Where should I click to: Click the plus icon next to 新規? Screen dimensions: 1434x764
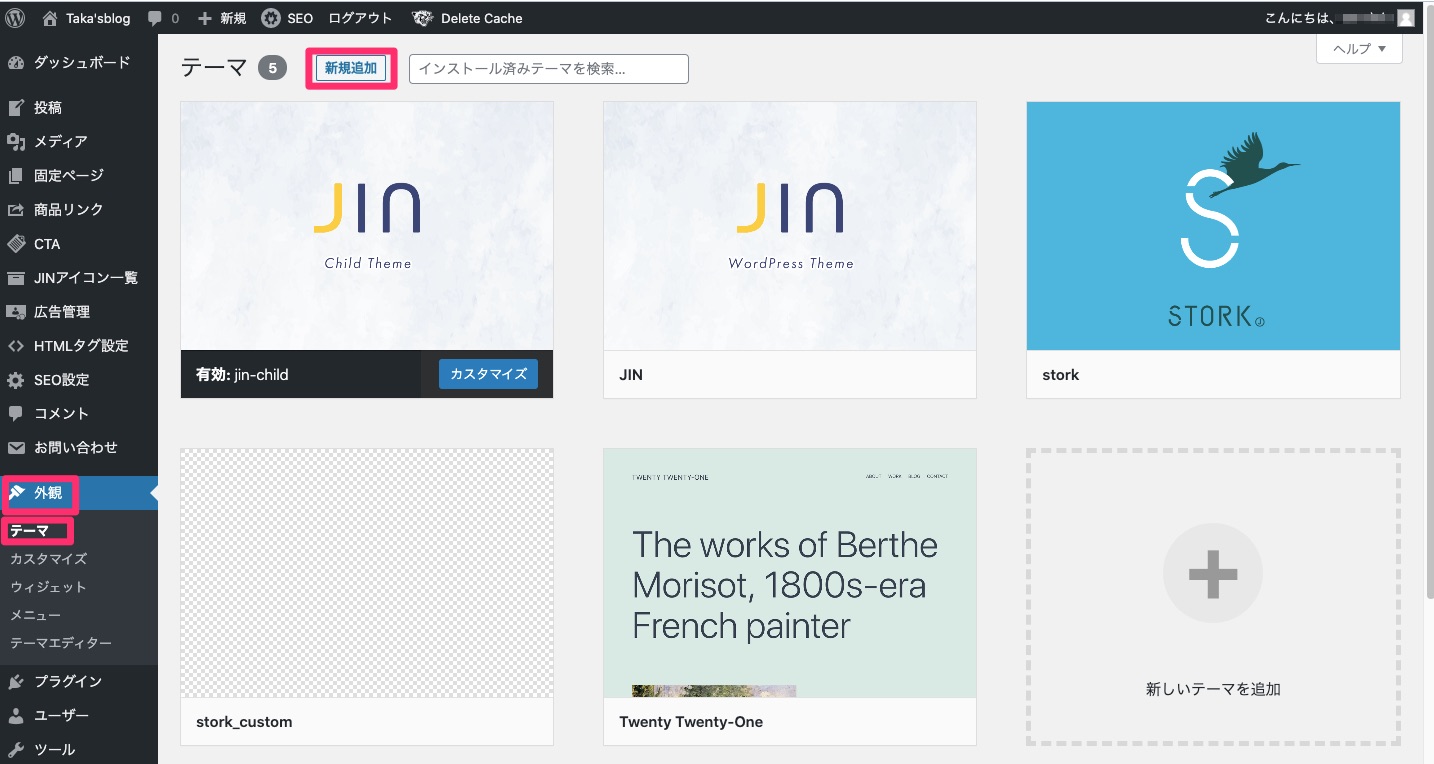205,18
